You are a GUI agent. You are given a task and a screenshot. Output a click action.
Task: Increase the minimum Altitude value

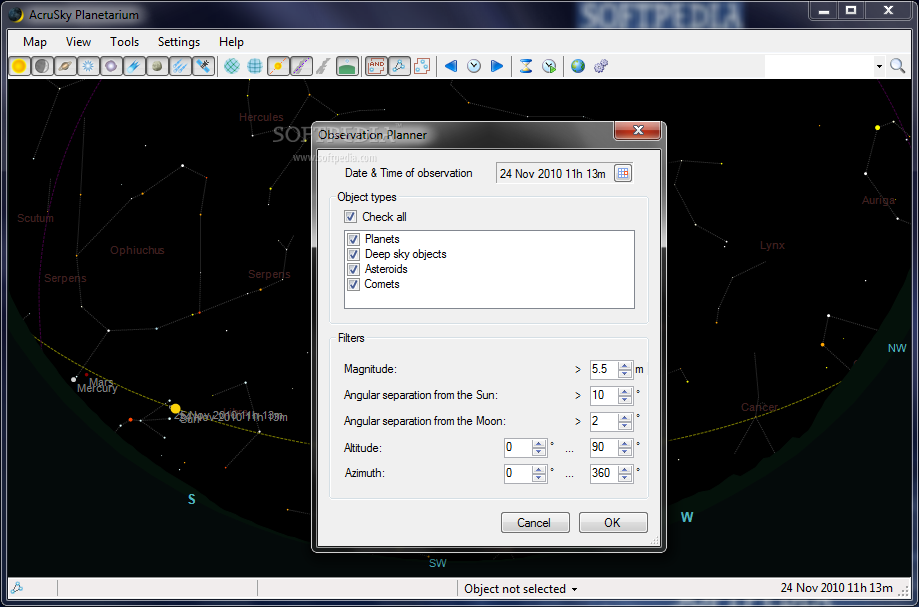coord(539,443)
